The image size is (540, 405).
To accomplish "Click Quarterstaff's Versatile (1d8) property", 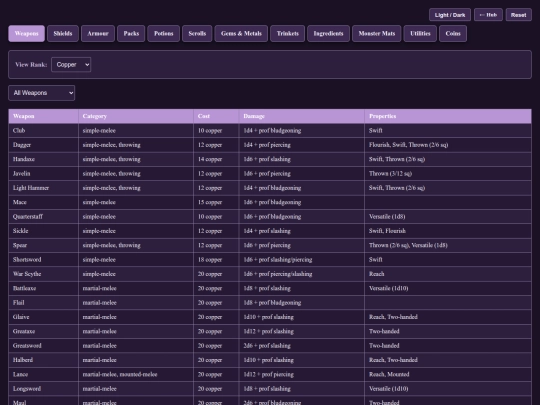I will click(387, 217).
